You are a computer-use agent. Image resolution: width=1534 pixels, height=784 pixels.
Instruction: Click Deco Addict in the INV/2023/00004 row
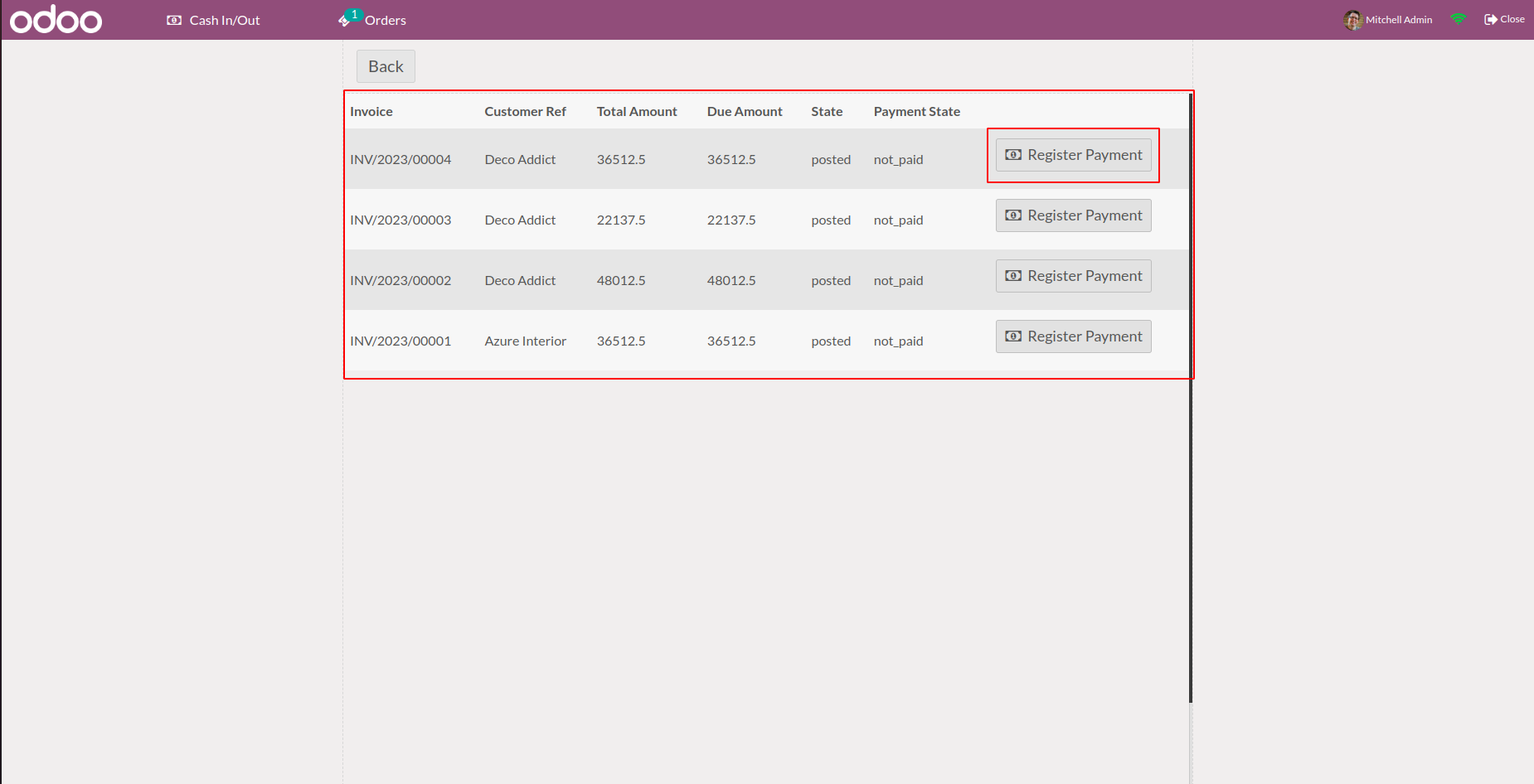(x=520, y=159)
